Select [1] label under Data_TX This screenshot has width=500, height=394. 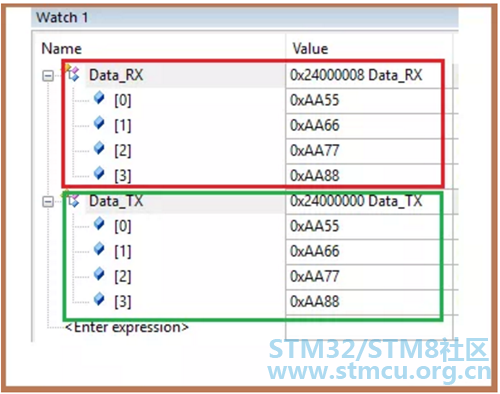[123, 251]
